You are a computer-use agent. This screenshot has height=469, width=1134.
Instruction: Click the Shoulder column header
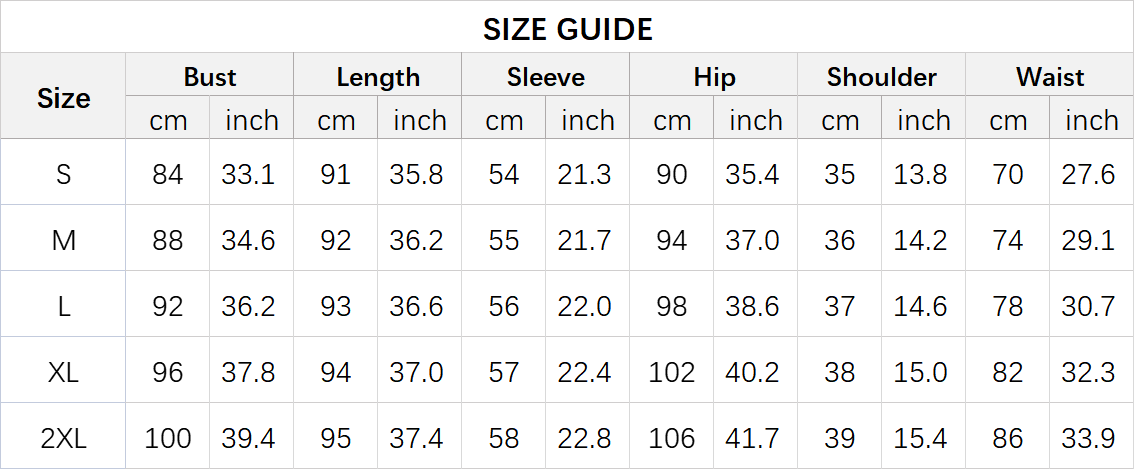(x=882, y=77)
